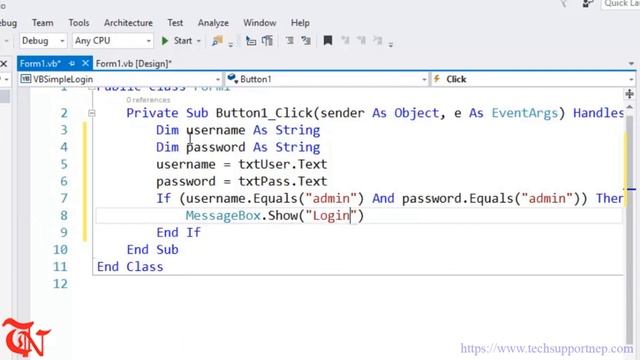The image size is (640, 360).
Task: Open the Window menu
Action: 260,23
